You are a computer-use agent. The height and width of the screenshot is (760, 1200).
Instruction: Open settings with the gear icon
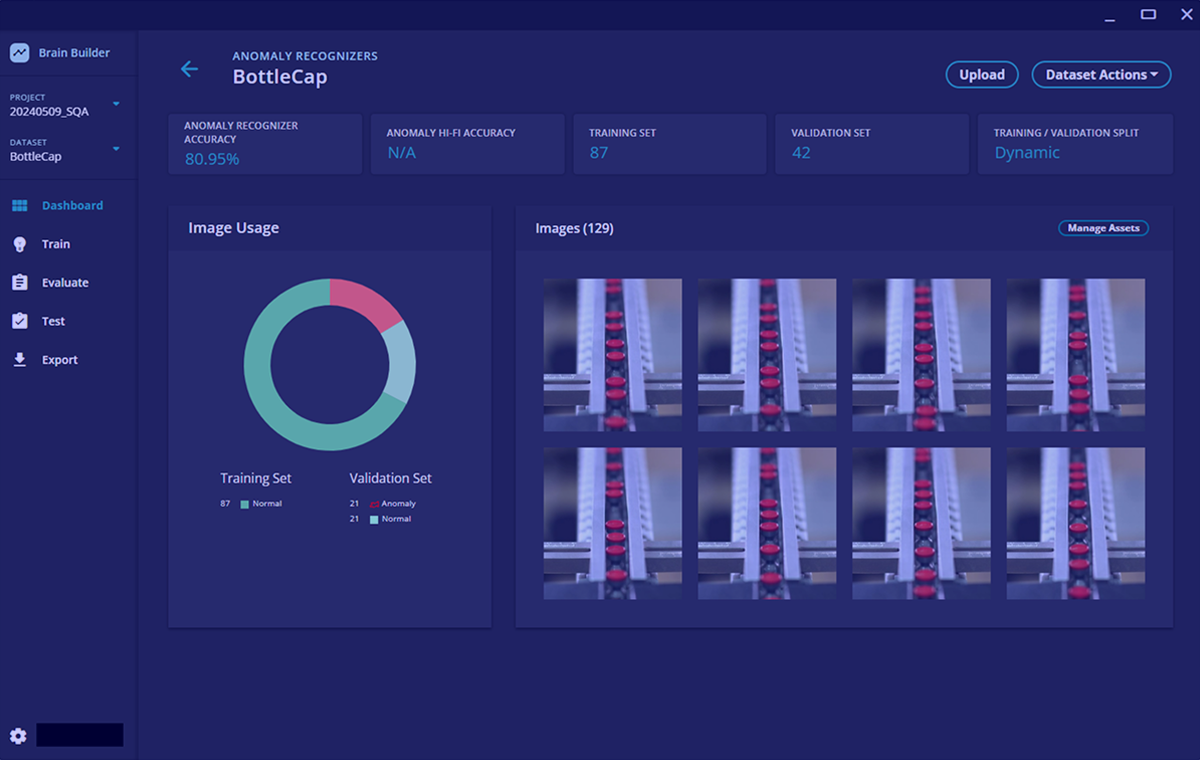click(x=18, y=736)
